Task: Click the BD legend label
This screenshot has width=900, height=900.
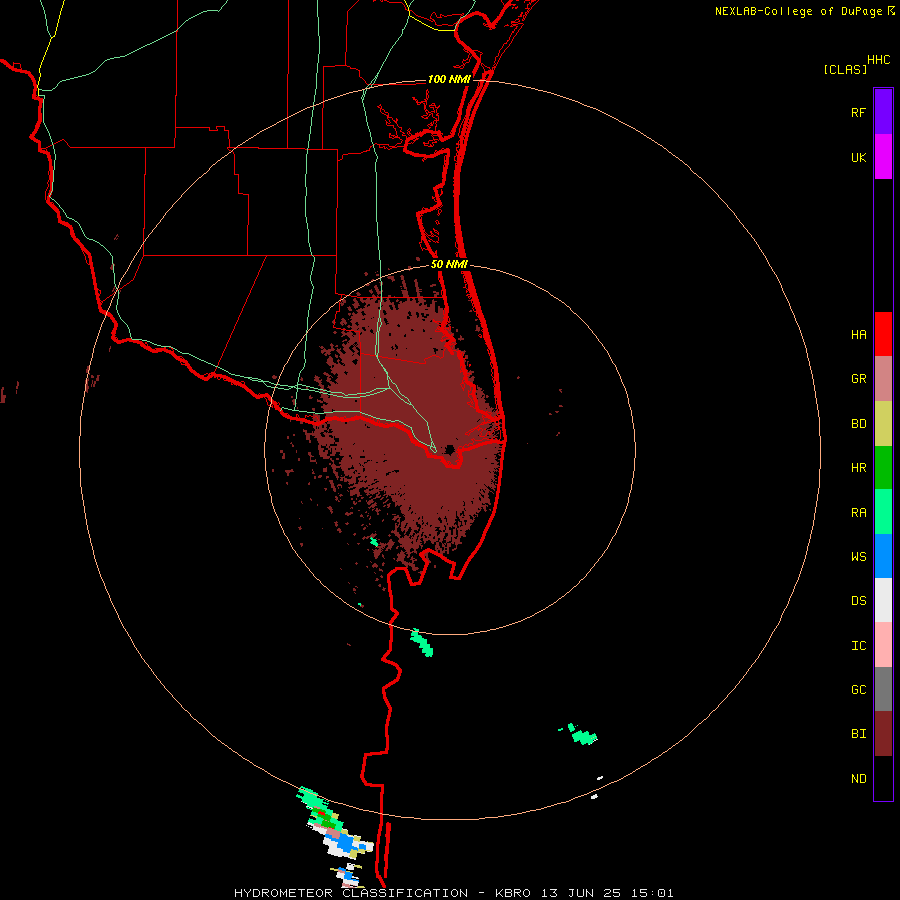Action: pyautogui.click(x=858, y=424)
